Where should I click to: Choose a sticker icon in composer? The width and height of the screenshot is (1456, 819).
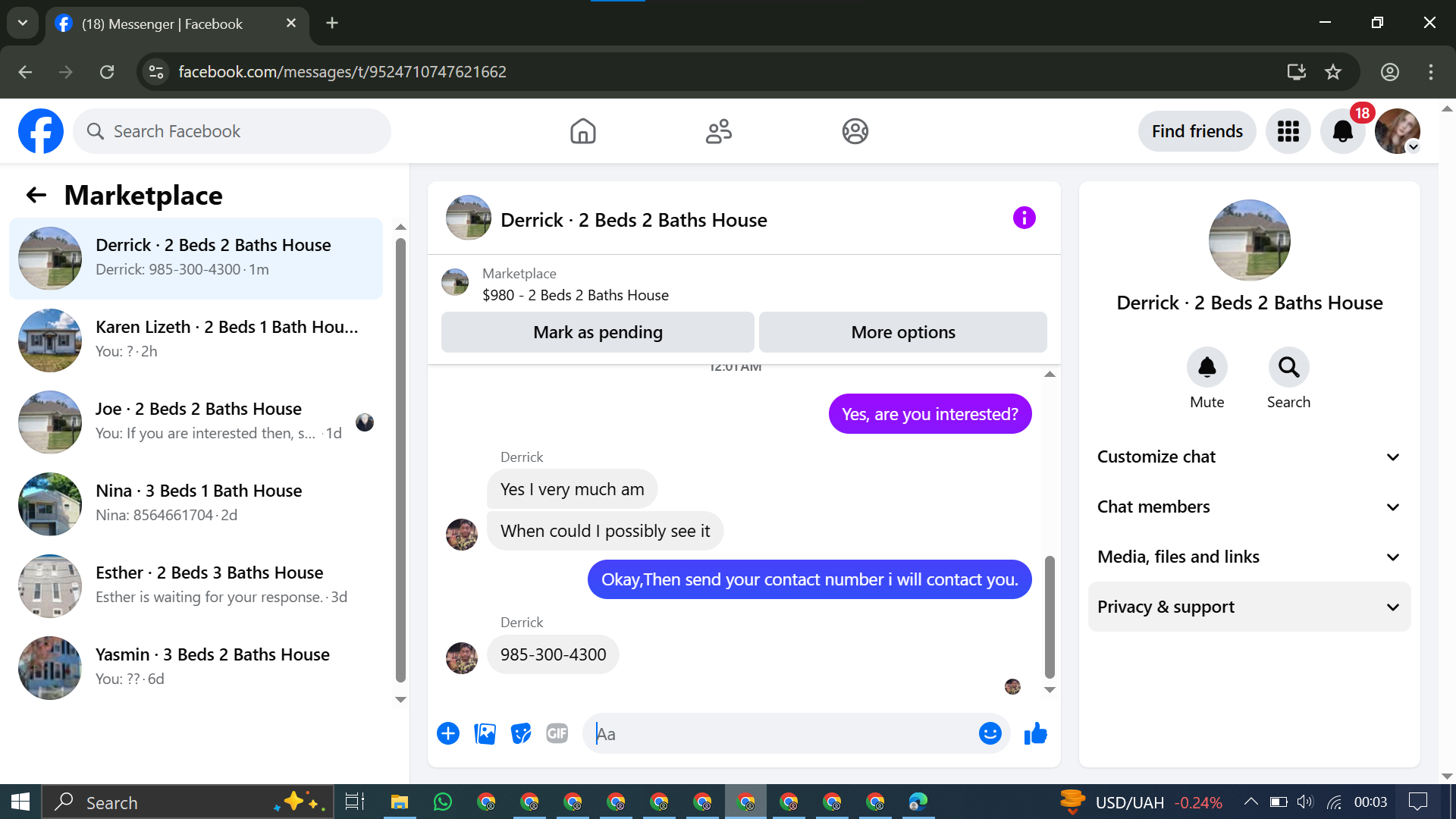point(521,733)
